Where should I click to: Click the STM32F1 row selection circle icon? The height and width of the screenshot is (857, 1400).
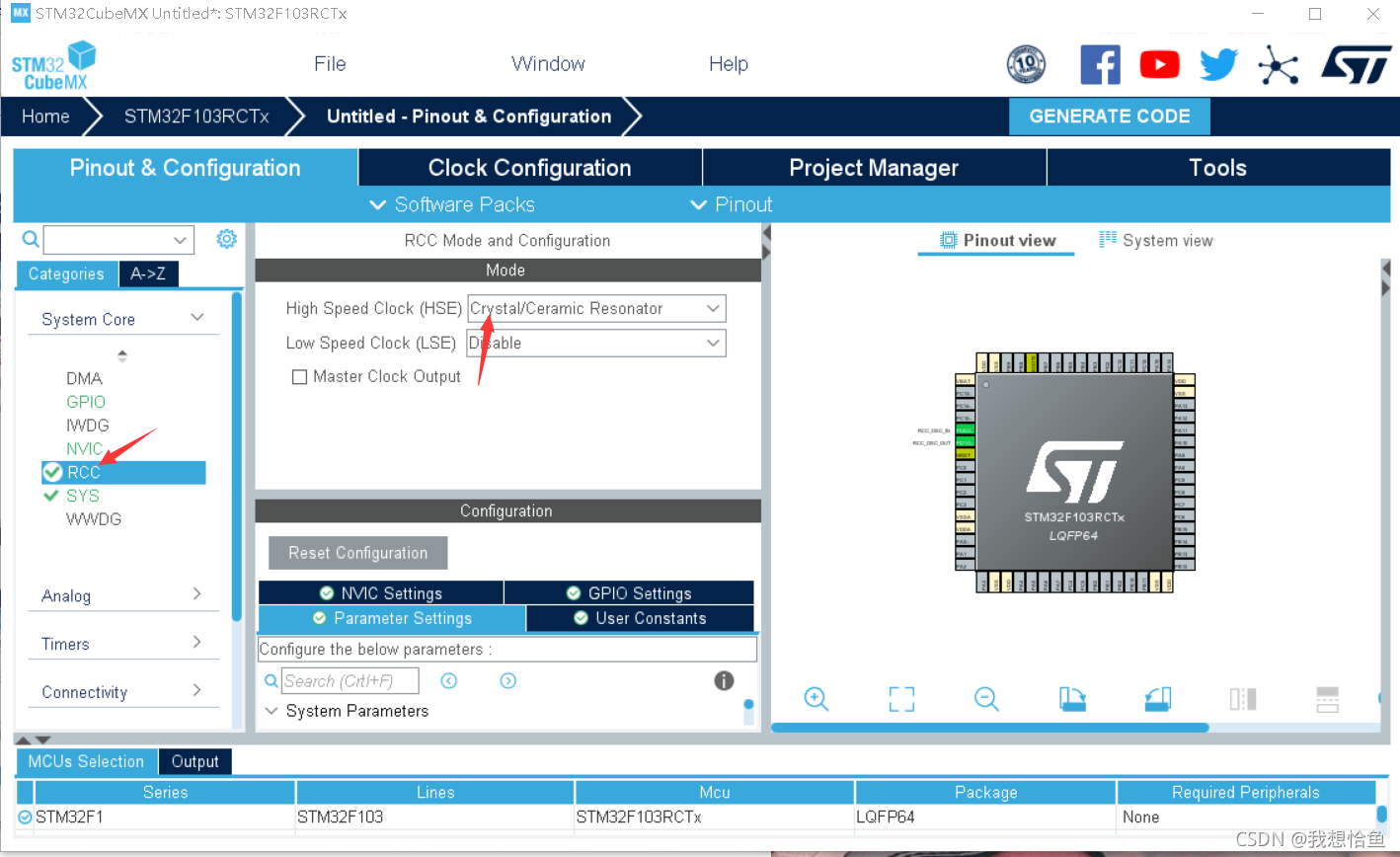[x=25, y=817]
